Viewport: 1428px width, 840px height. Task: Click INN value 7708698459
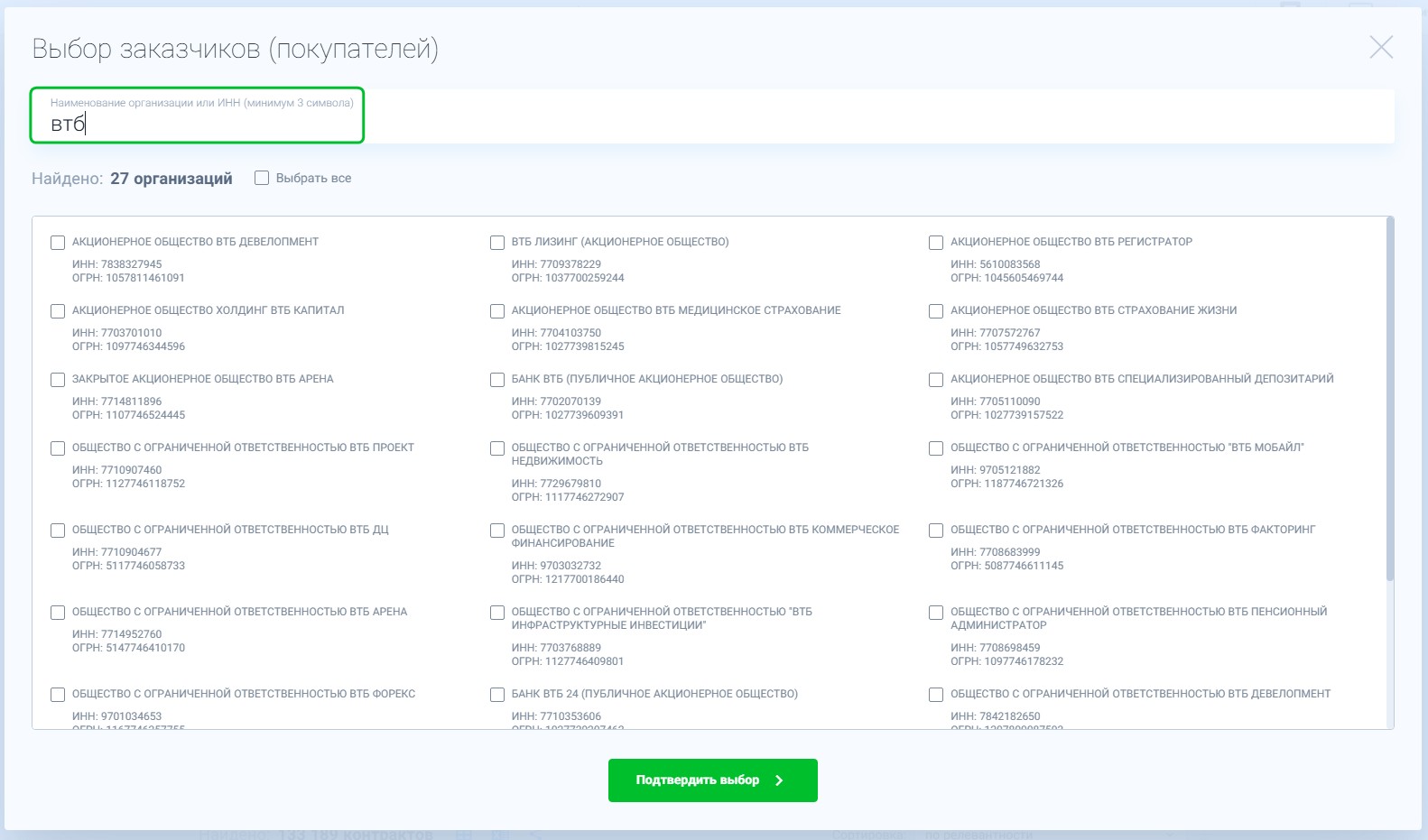tap(1010, 648)
